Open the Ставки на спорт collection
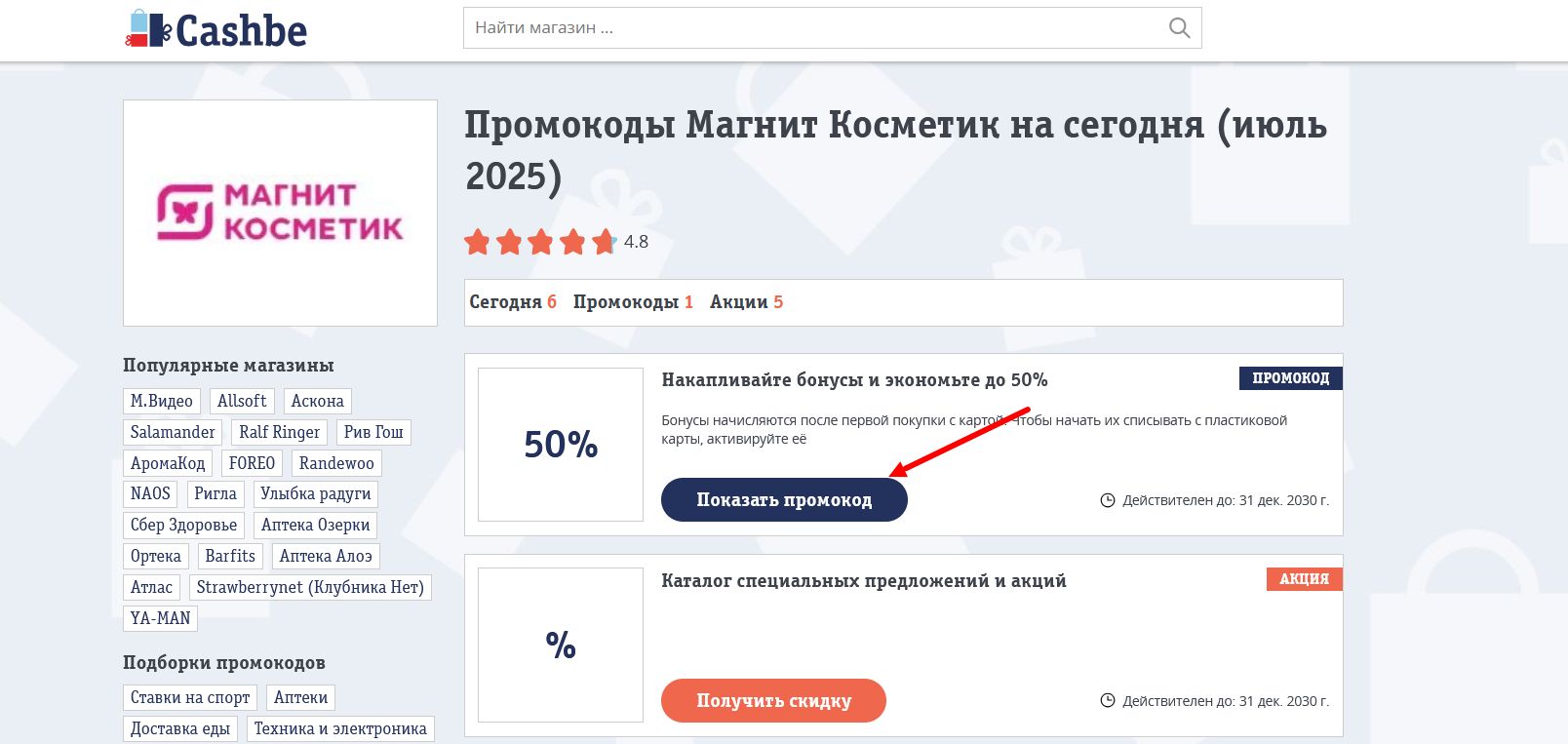This screenshot has height=744, width=1568. click(x=190, y=697)
